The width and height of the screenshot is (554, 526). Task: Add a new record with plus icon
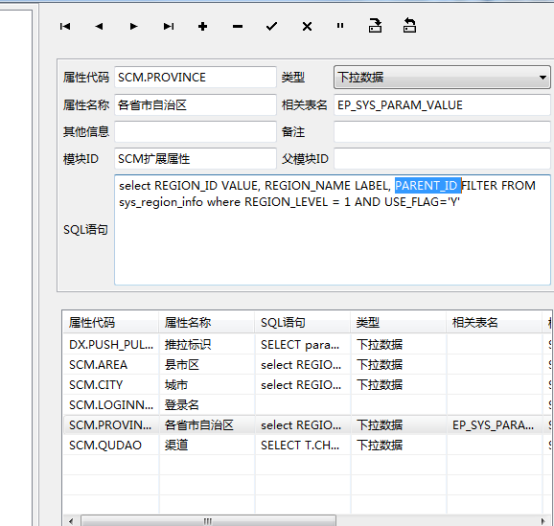202,26
